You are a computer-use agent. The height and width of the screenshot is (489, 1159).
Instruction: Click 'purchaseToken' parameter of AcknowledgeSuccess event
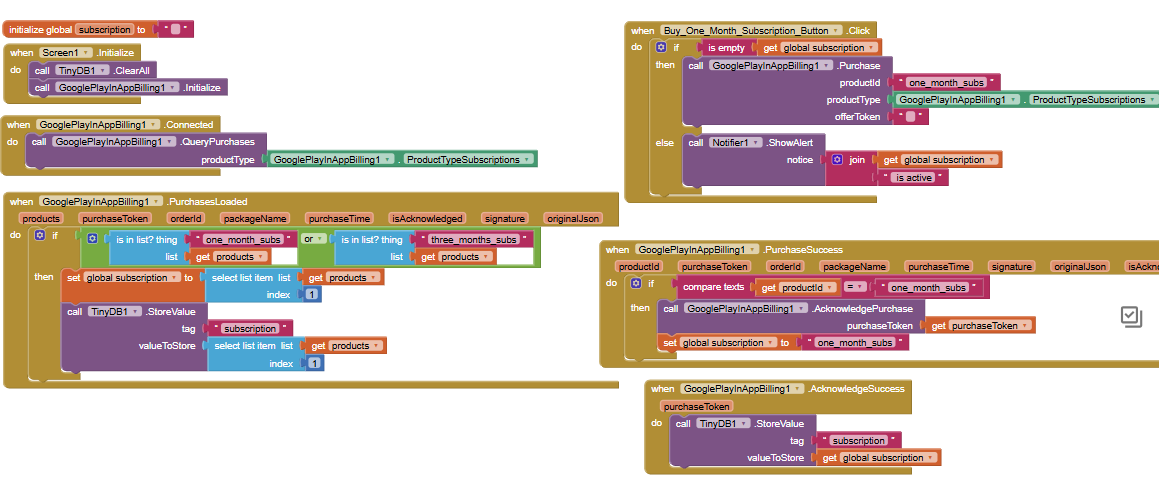696,406
